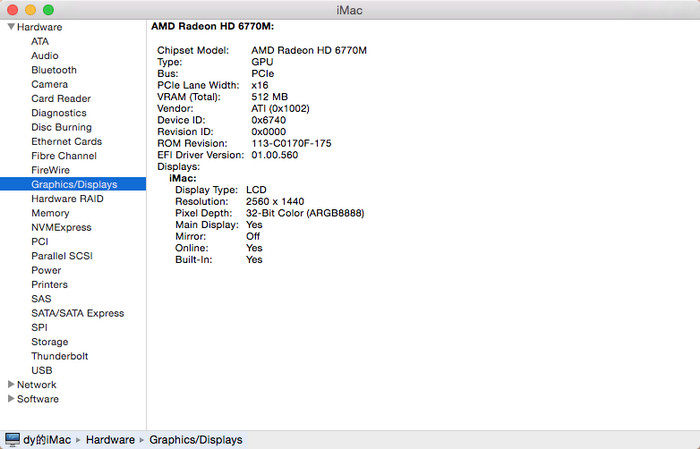
Task: Select the highlighted Graphics/Displays sidebar item
Action: pyautogui.click(x=73, y=184)
